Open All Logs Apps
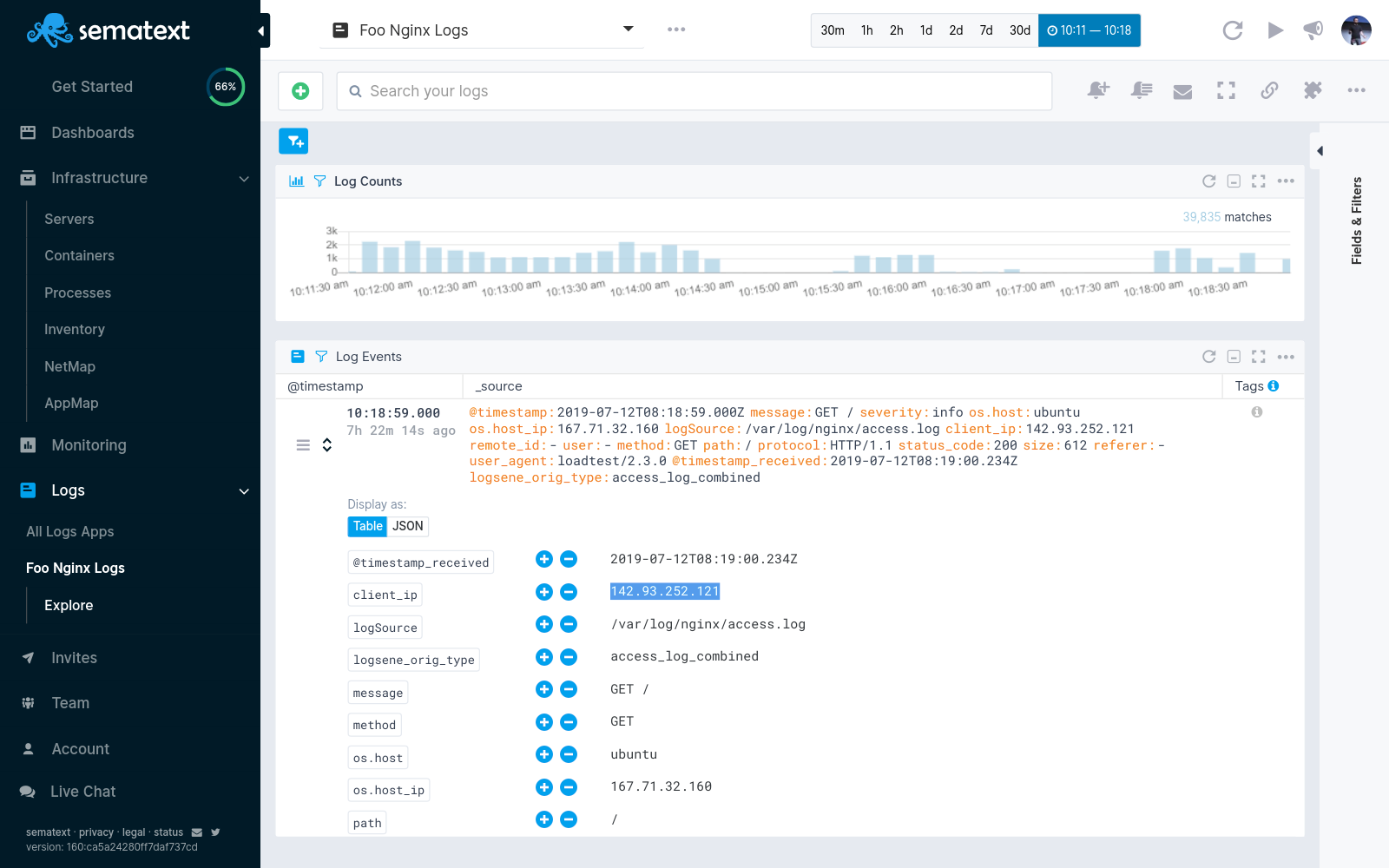 (70, 532)
